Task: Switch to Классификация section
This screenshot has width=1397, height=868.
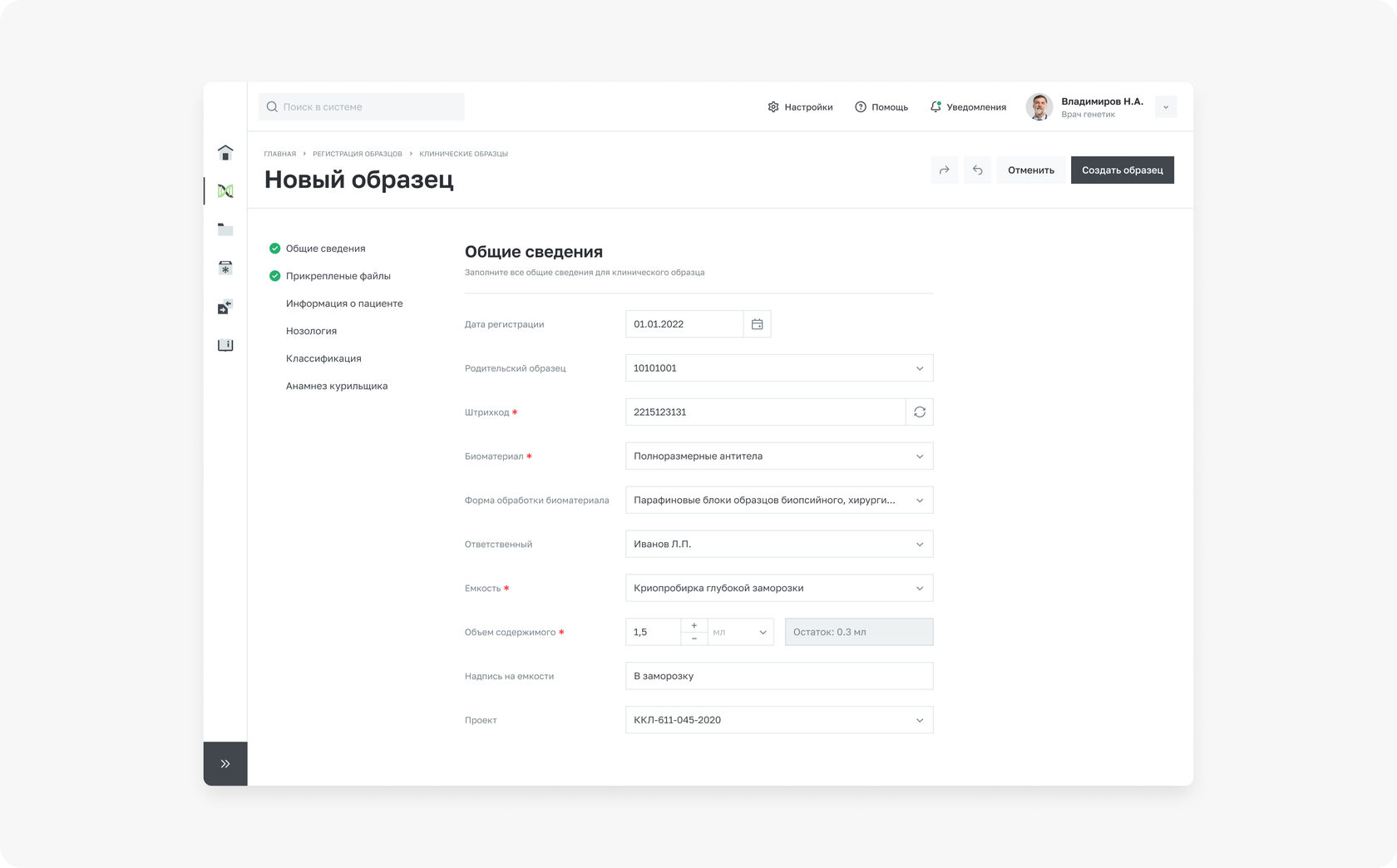Action: [x=323, y=358]
